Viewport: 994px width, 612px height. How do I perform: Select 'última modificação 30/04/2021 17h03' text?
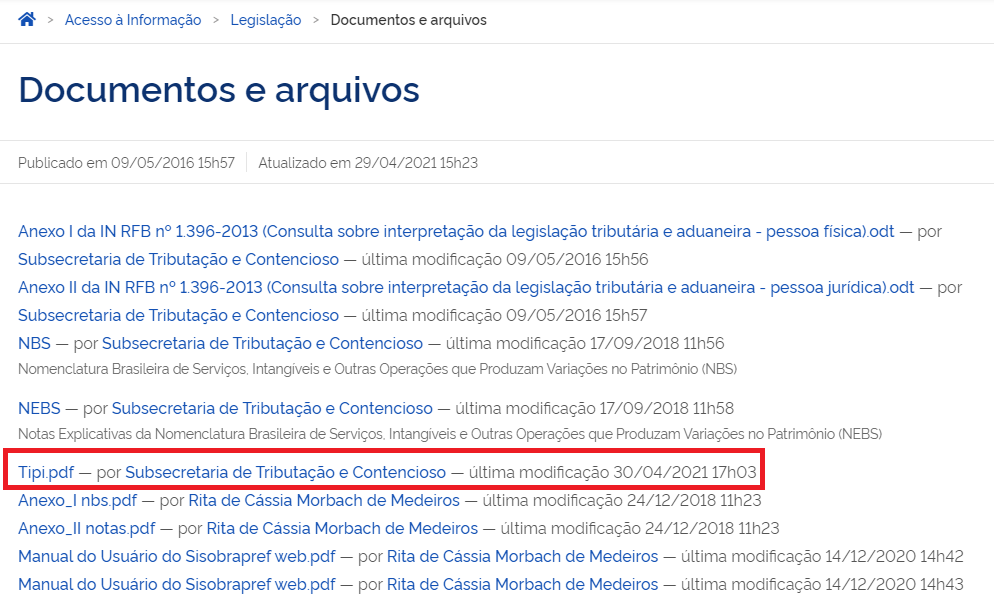tap(612, 472)
